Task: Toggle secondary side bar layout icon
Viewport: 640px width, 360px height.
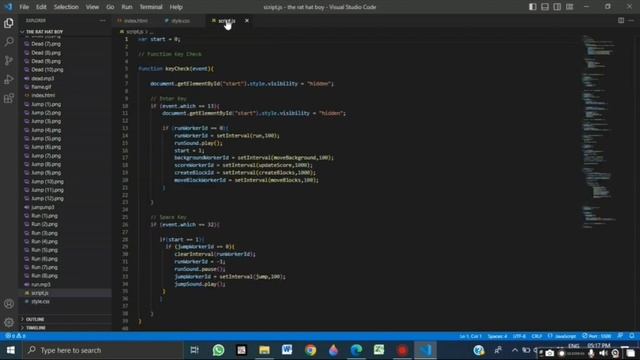Action: pos(557,7)
